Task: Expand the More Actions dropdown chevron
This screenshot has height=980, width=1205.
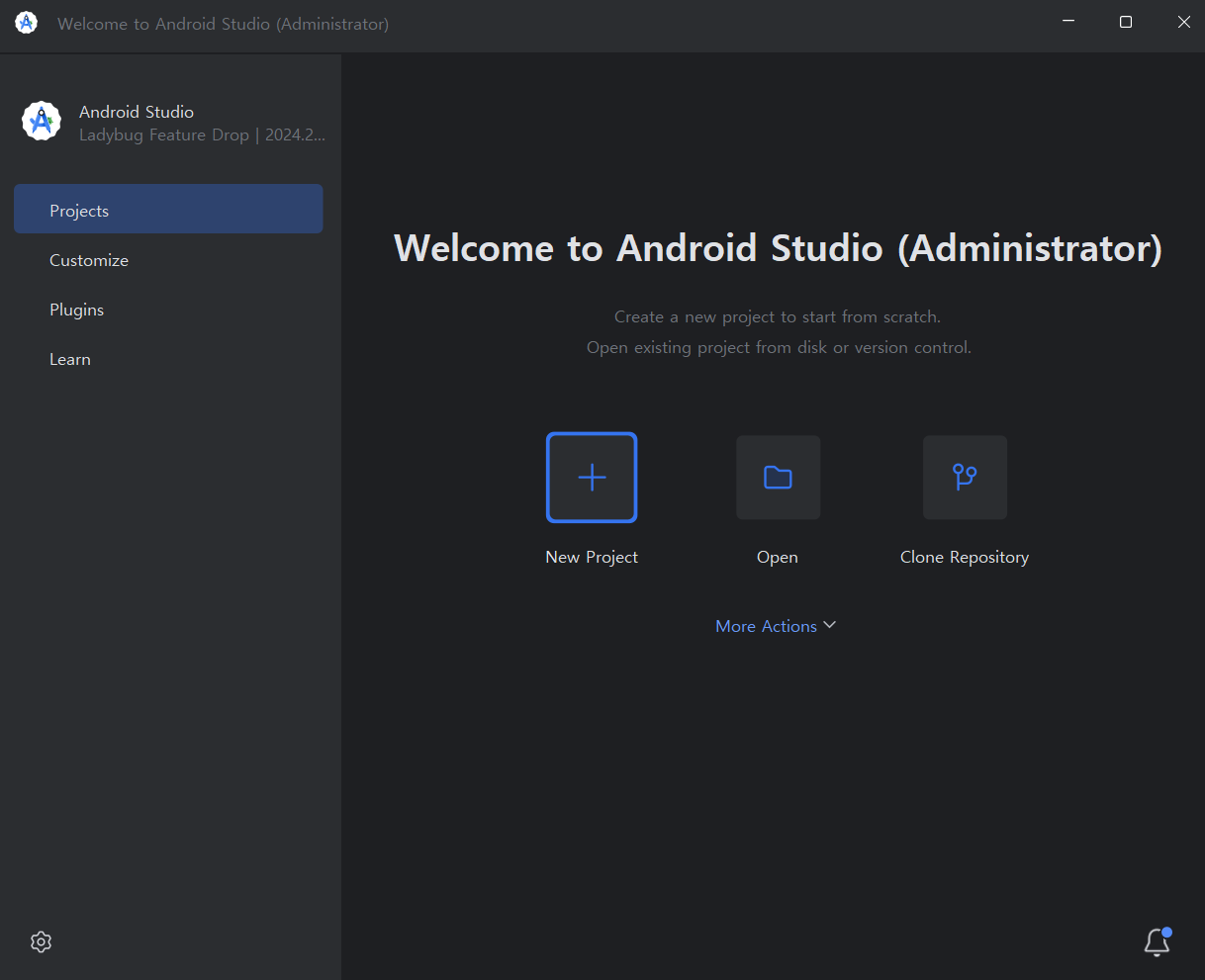Action: tap(829, 625)
